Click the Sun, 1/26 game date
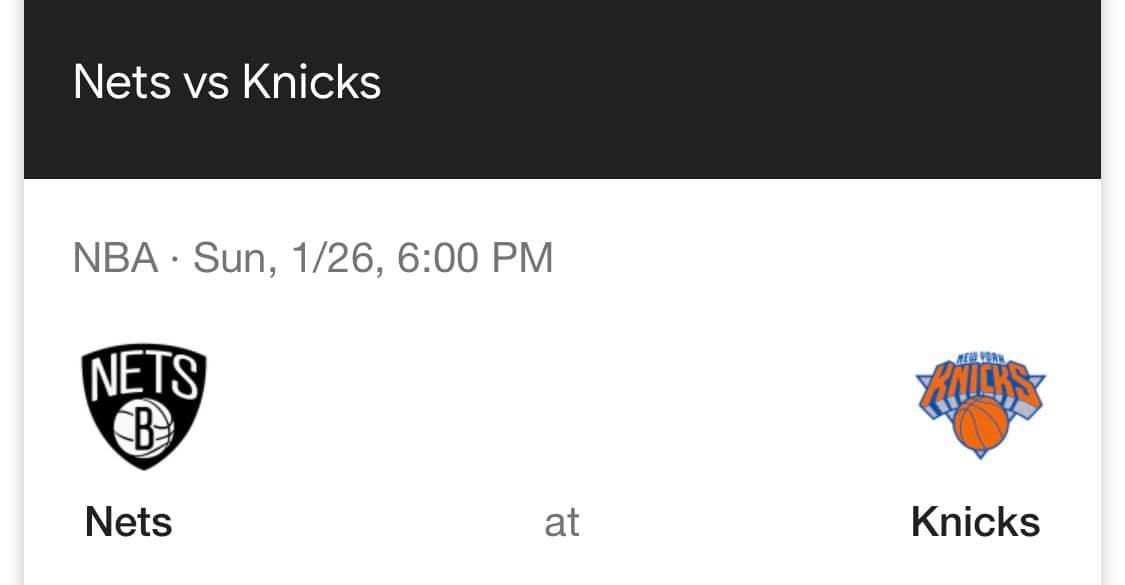1125x585 pixels. pyautogui.click(x=284, y=258)
